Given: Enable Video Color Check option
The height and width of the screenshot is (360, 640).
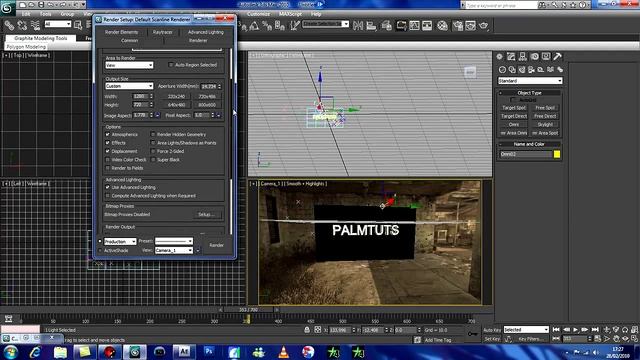Looking at the screenshot, I should point(108,160).
